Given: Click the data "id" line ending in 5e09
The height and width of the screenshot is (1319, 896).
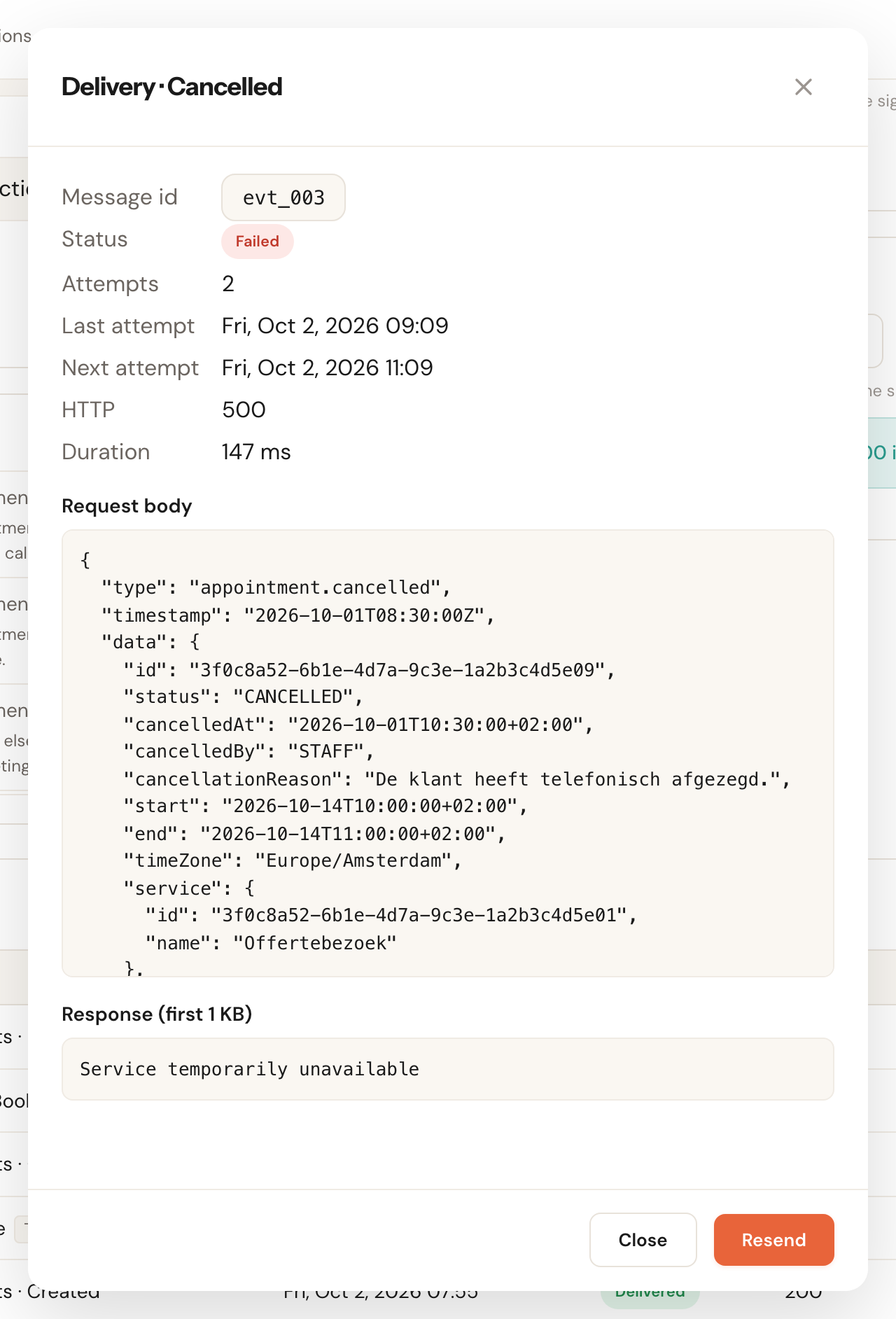Looking at the screenshot, I should click(369, 670).
